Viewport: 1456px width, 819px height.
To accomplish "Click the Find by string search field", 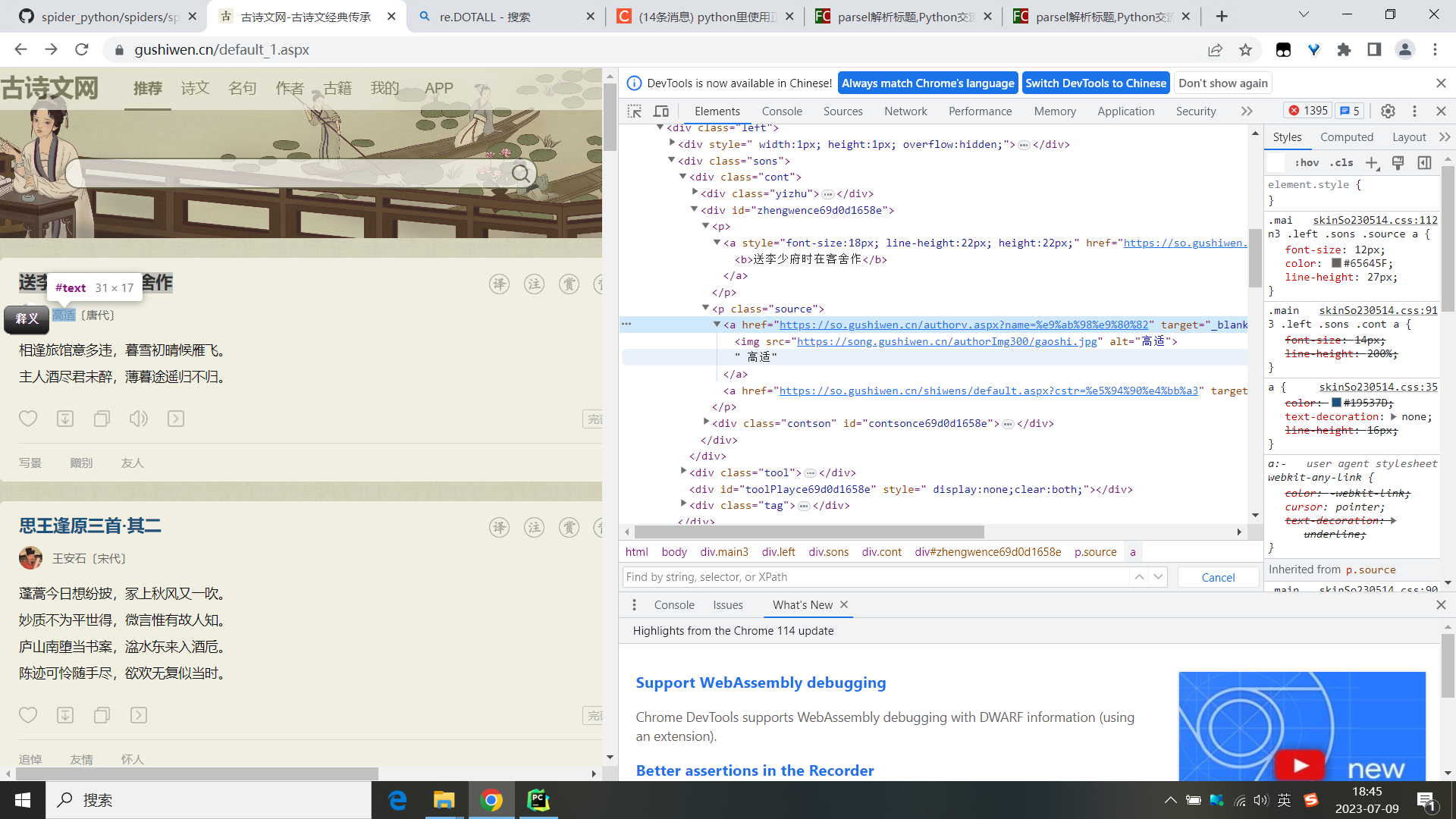I will click(x=876, y=577).
